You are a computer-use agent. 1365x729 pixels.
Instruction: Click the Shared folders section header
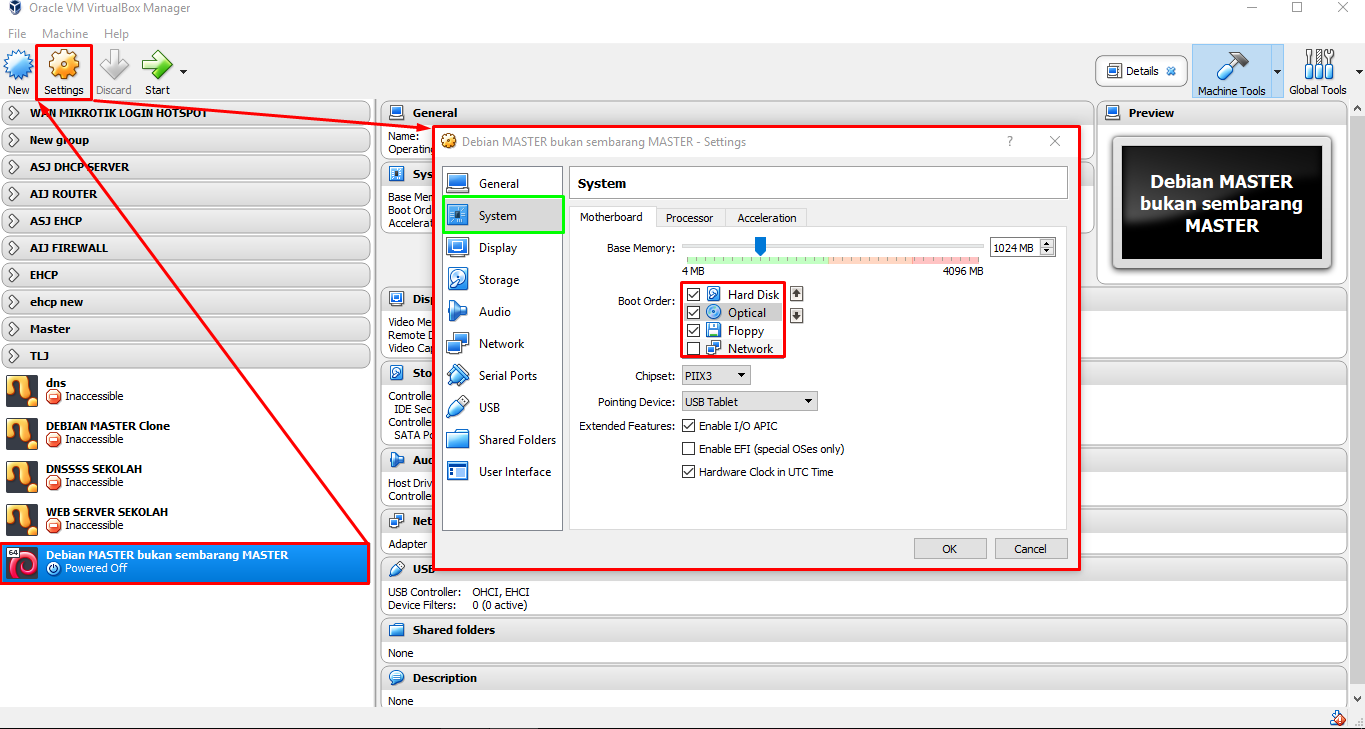click(x=862, y=630)
